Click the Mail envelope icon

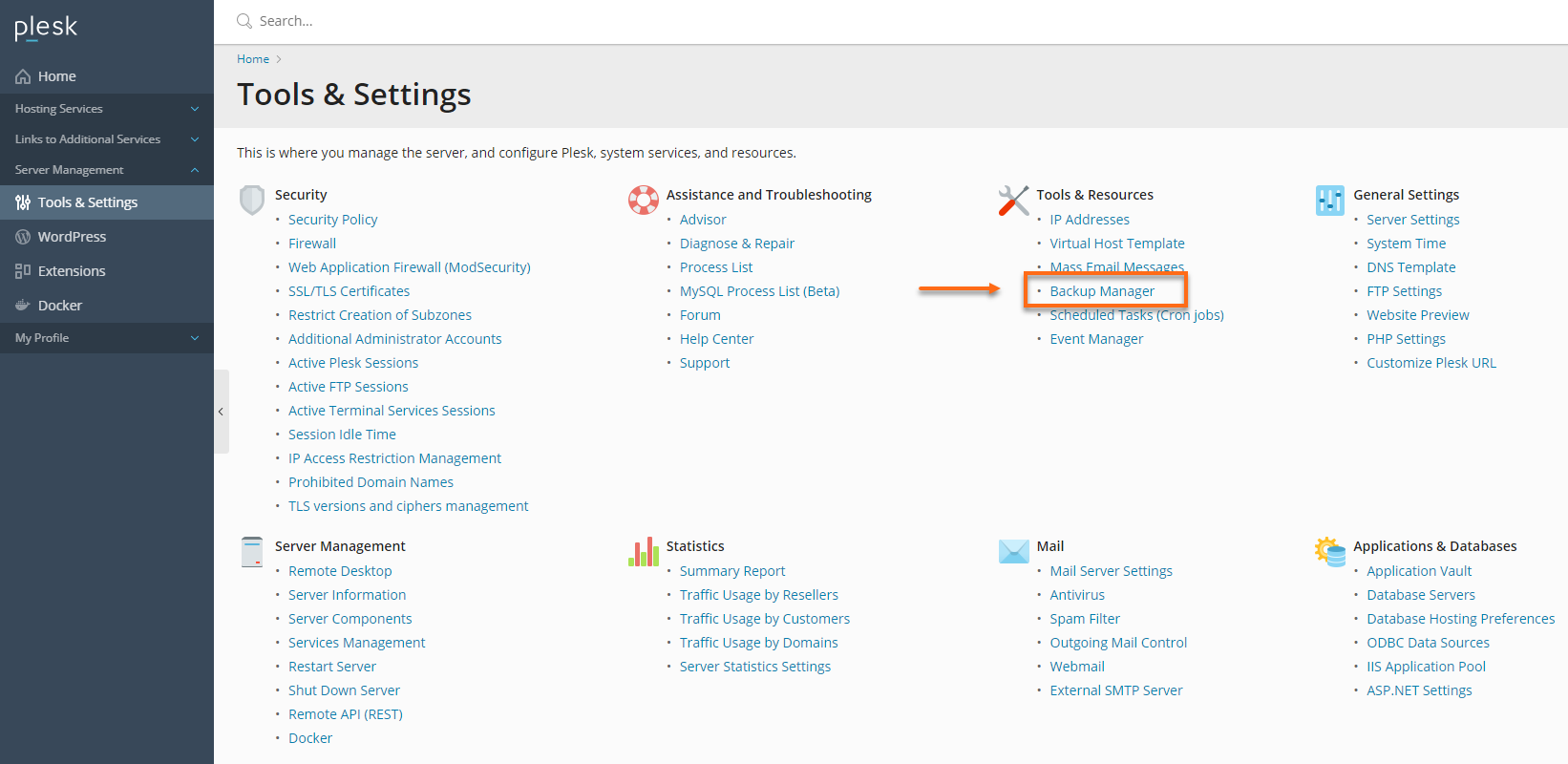click(x=1013, y=551)
